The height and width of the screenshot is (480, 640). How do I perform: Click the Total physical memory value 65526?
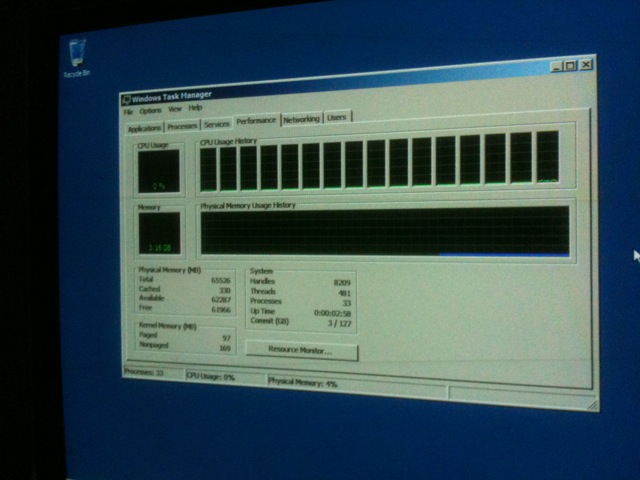pos(221,280)
